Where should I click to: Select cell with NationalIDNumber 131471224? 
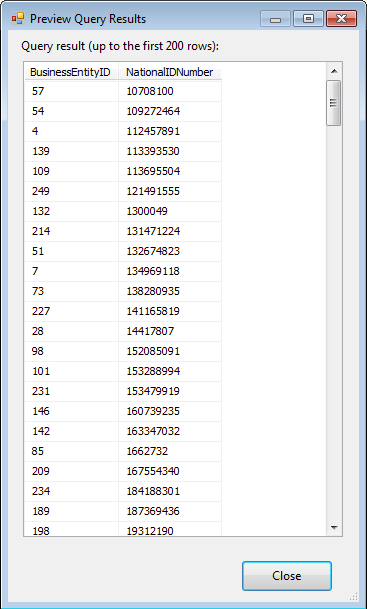pyautogui.click(x=170, y=231)
